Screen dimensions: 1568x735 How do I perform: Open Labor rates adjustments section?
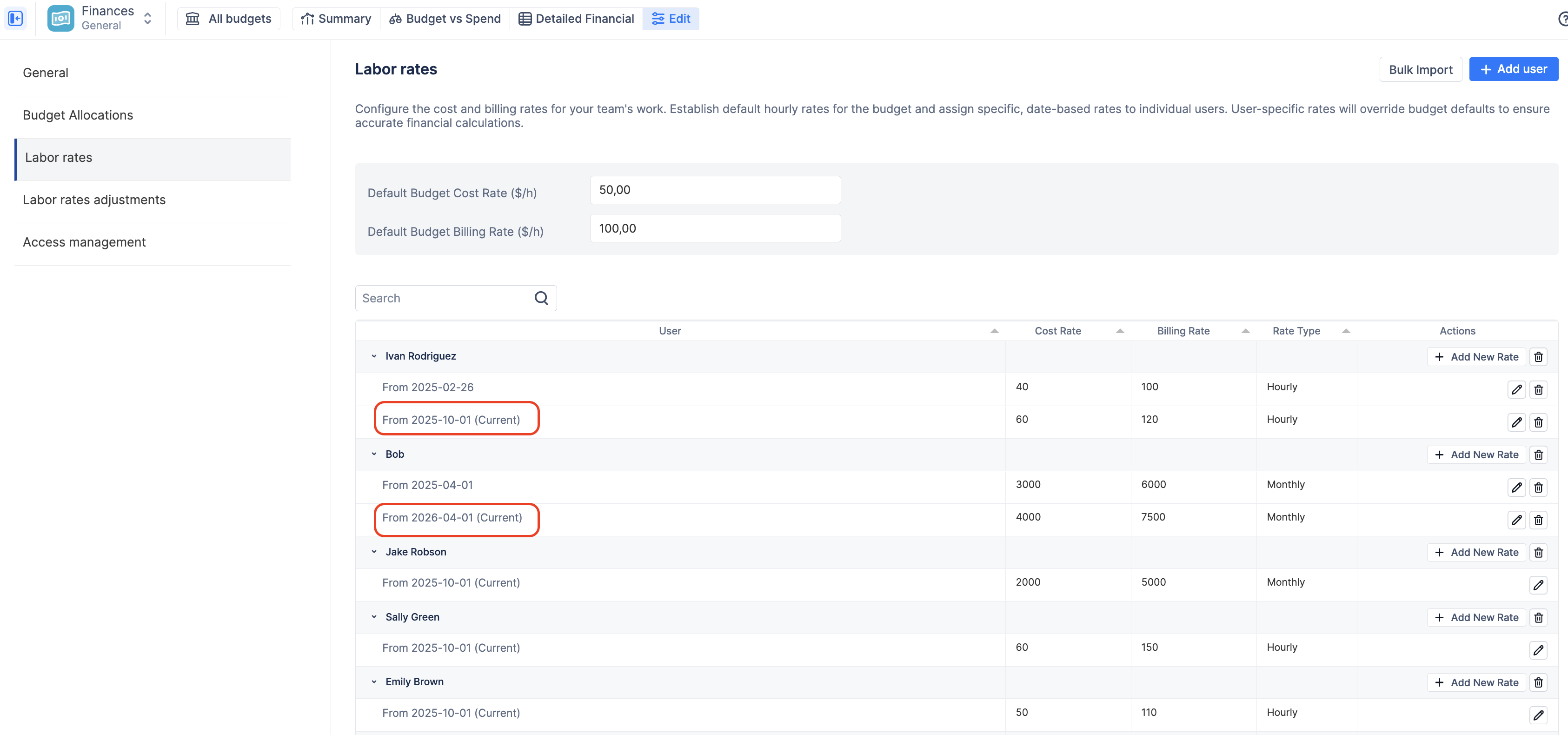[94, 200]
